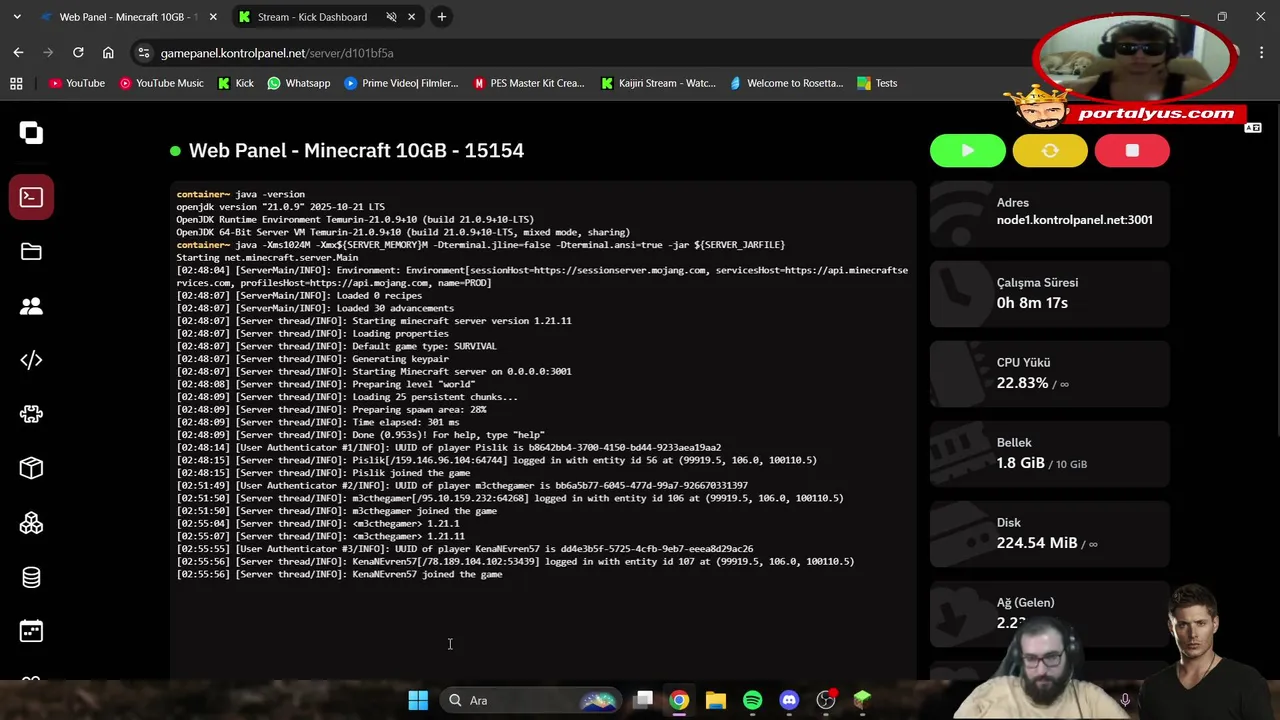Open the YouTube bookmark
The image size is (1280, 720).
(x=77, y=83)
